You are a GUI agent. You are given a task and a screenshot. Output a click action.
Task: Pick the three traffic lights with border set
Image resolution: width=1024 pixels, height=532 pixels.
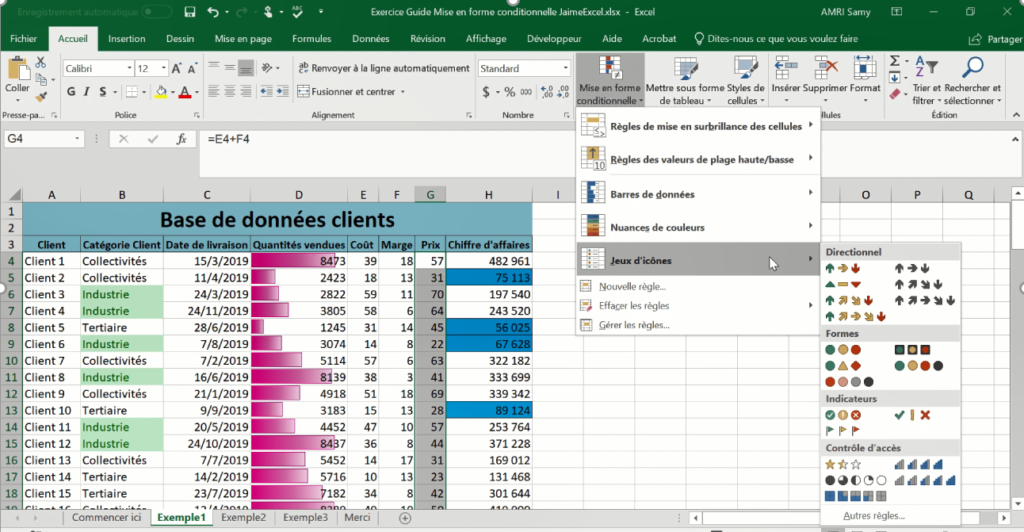(x=911, y=349)
